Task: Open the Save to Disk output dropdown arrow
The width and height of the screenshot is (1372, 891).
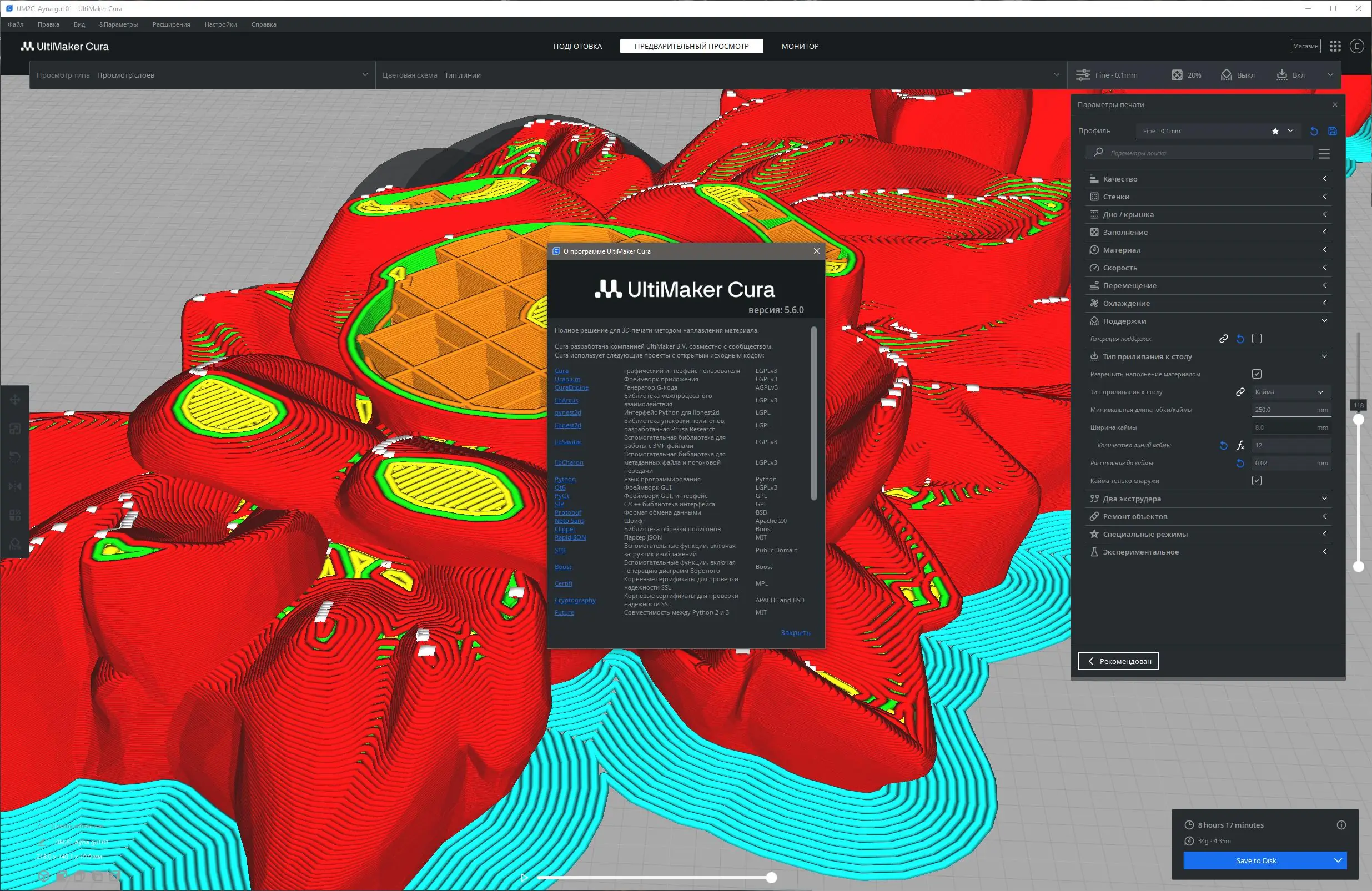Action: point(1338,860)
